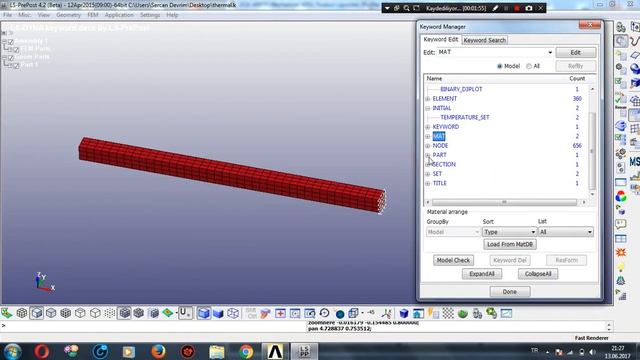The image size is (640, 360).
Task: Click the ExpandAll button
Action: tap(482, 274)
